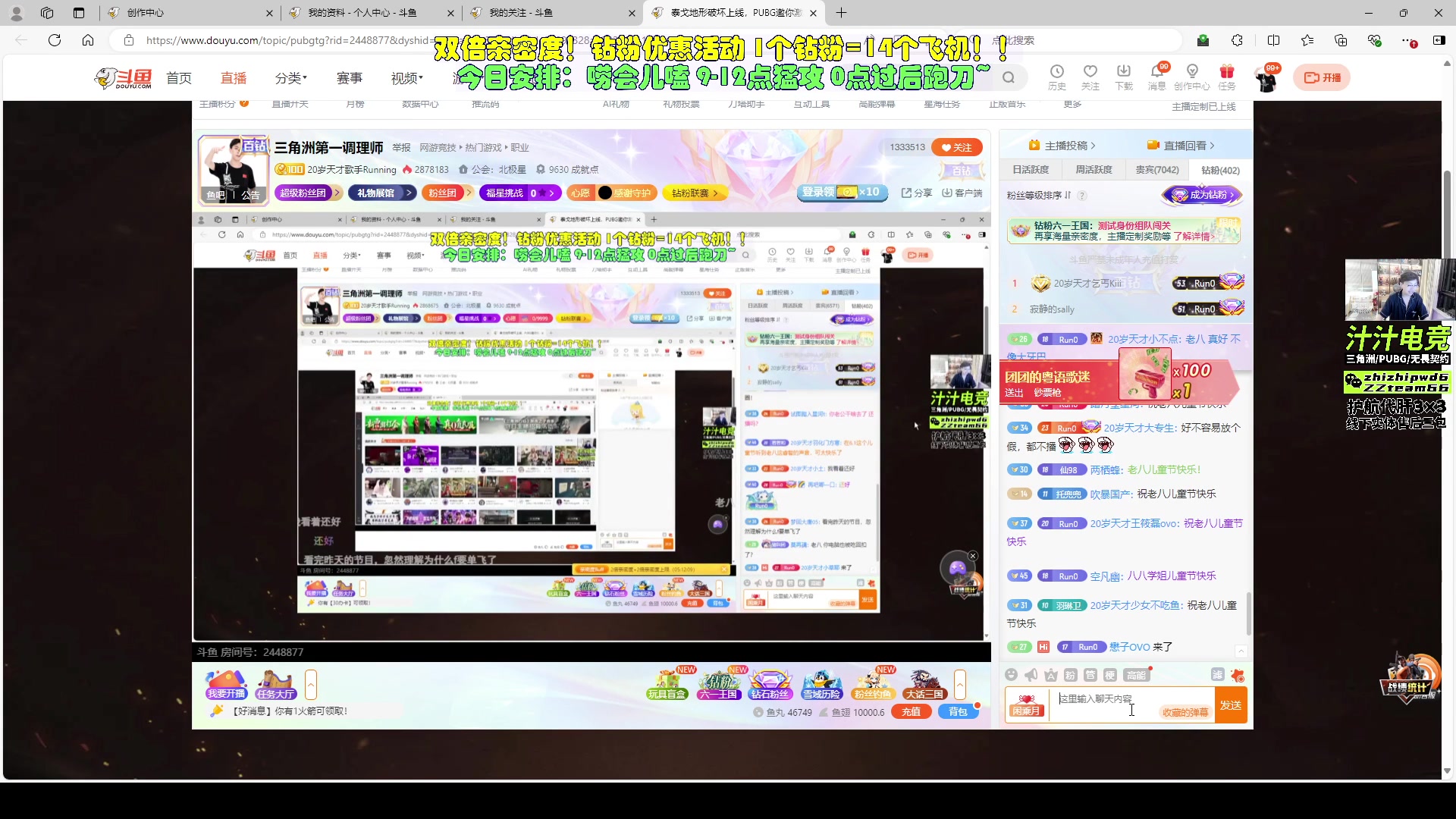This screenshot has height=819, width=1456.
Task: Switch to 日活跃度 tab
Action: point(1031,170)
